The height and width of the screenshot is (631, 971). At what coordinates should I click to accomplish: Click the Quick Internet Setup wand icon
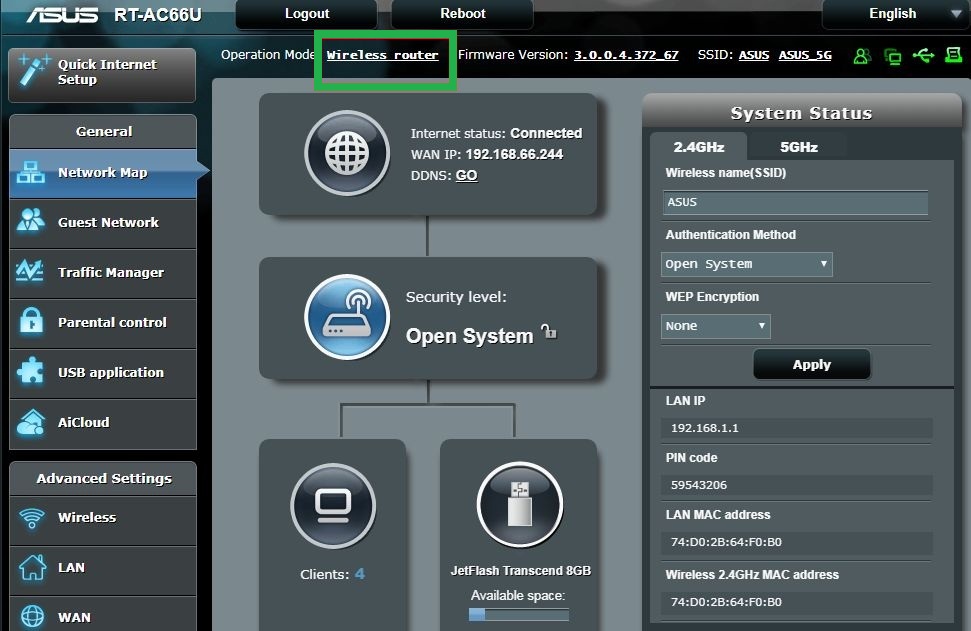click(32, 70)
